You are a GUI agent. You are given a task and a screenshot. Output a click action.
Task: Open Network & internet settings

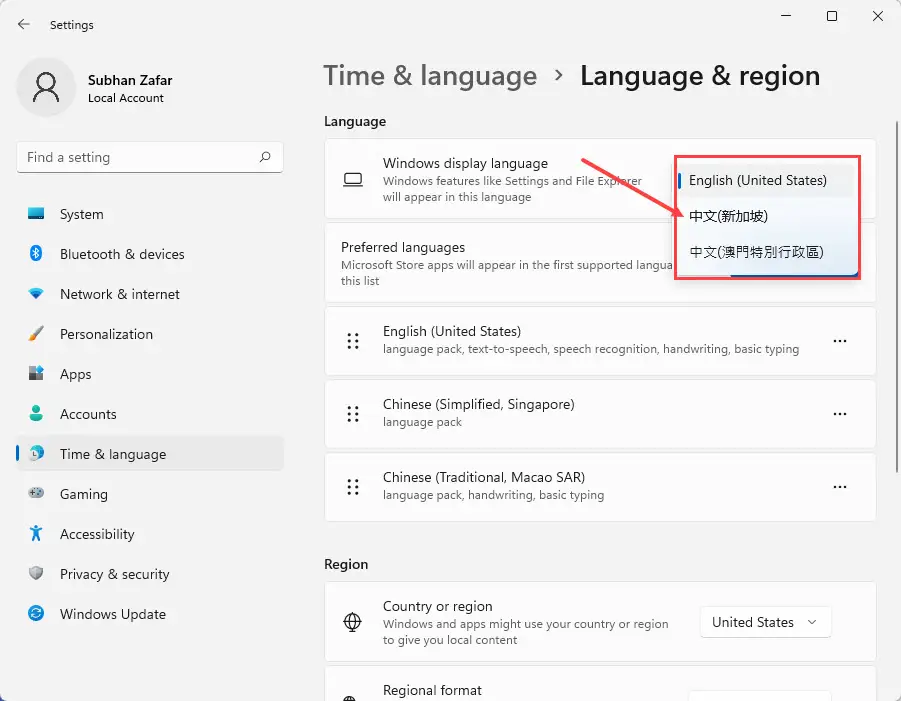(x=150, y=294)
